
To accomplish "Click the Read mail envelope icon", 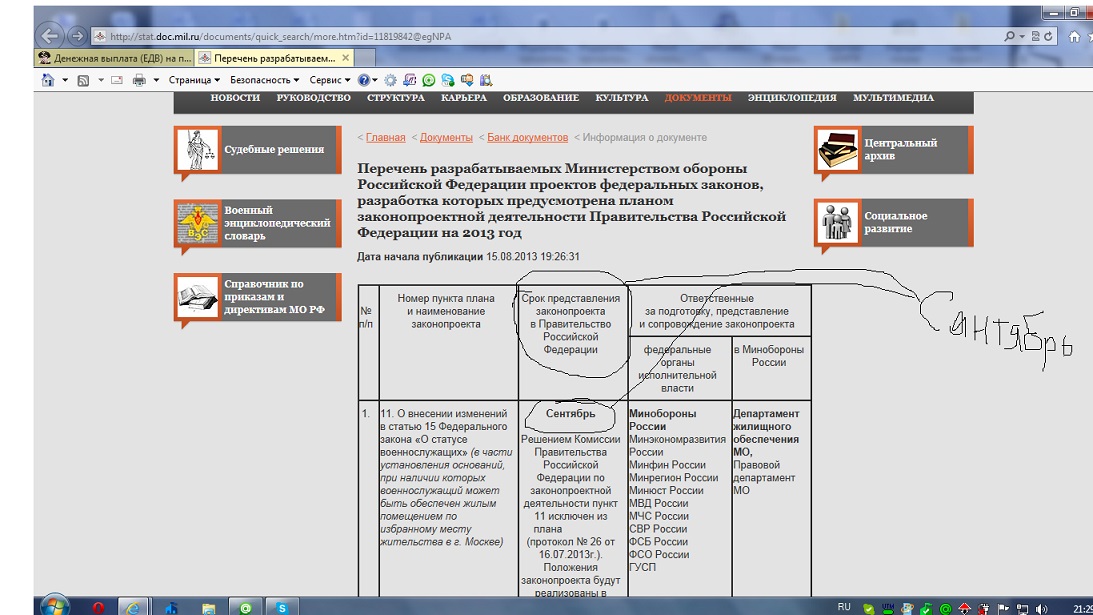I will pos(117,80).
